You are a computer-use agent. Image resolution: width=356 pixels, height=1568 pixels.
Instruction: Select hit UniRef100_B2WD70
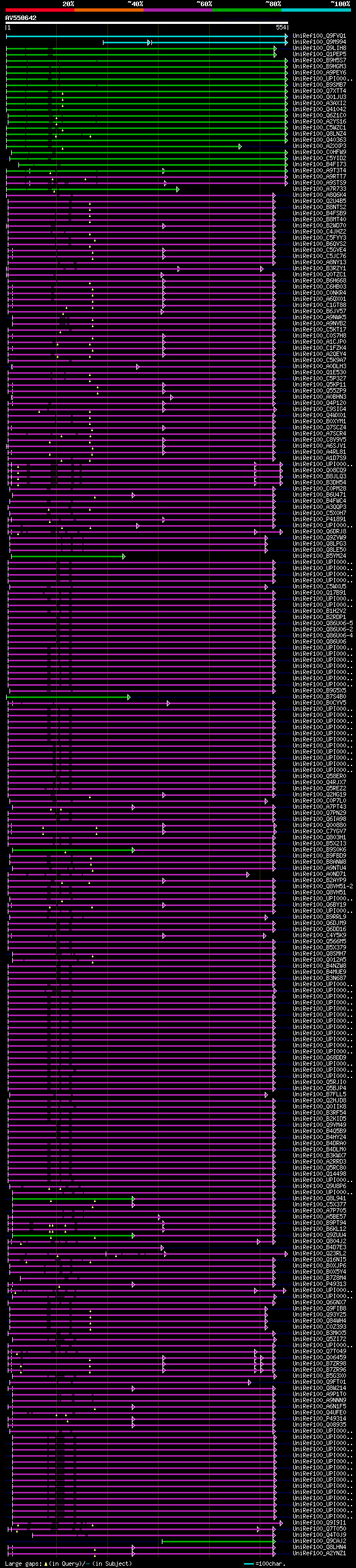tap(319, 226)
